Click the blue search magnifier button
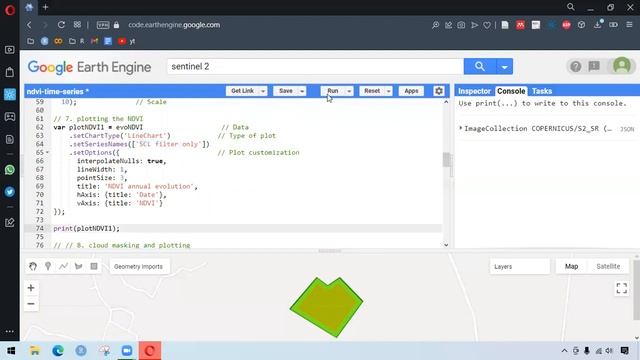This screenshot has width=640, height=360. pyautogui.click(x=480, y=67)
